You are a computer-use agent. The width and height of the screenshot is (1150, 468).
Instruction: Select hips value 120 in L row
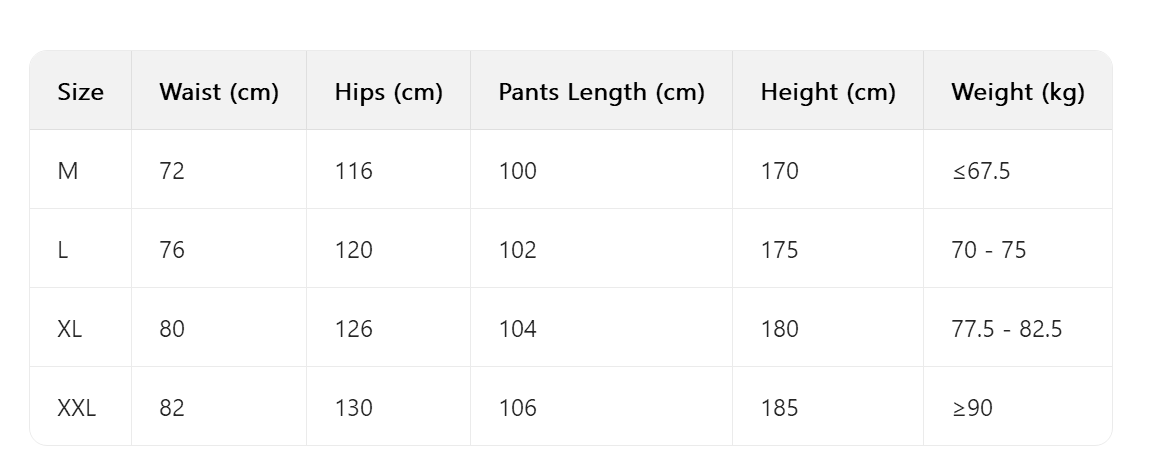click(353, 249)
